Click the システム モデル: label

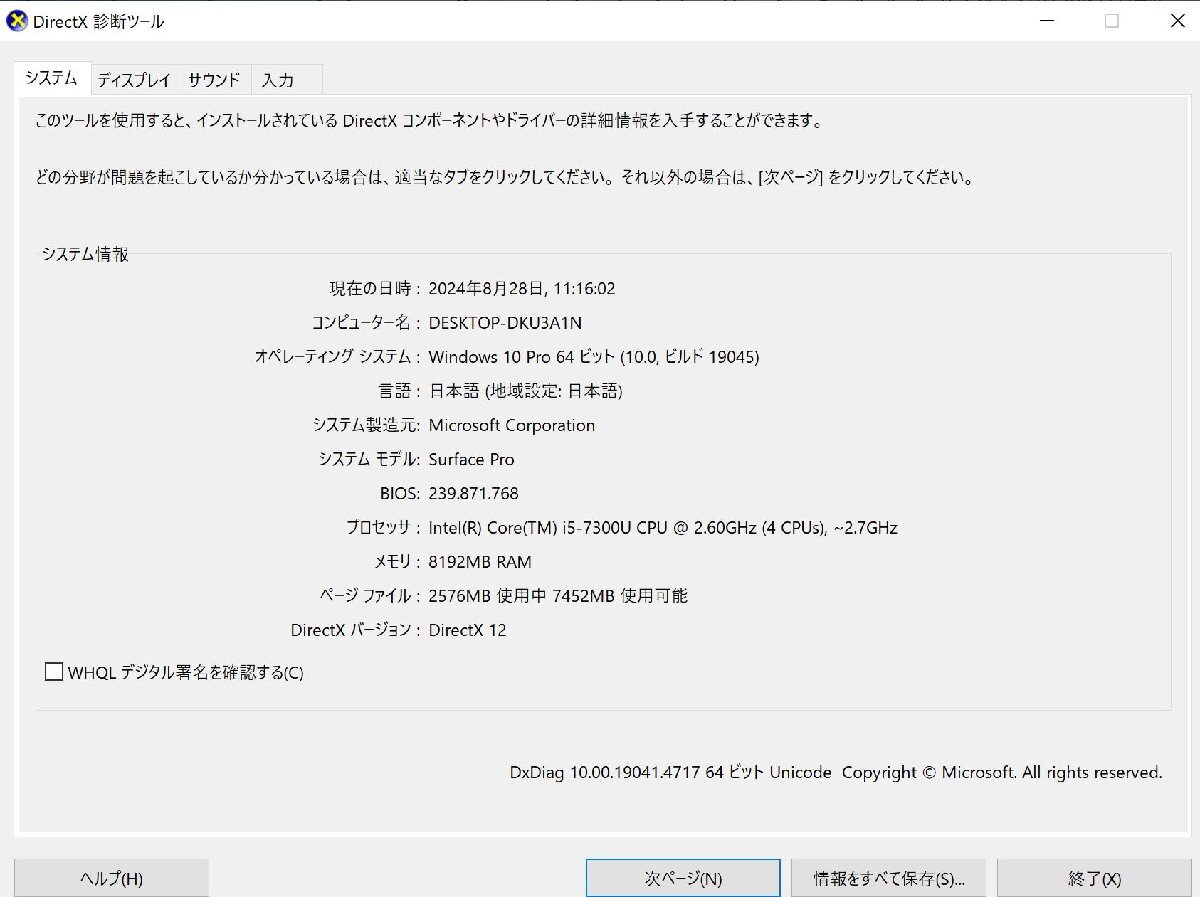click(x=370, y=459)
